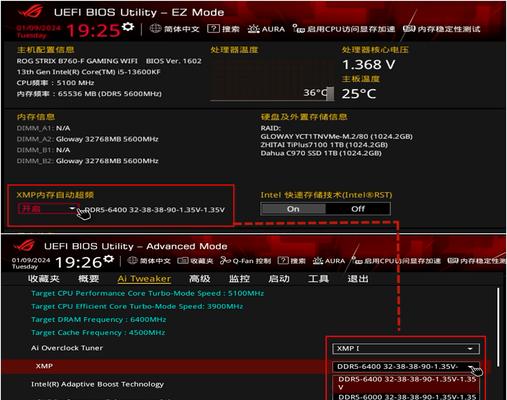Viewport: 507px width, 400px height.
Task: Click the CPU memory access acceleration icon in EZ Mode
Action: pos(299,29)
